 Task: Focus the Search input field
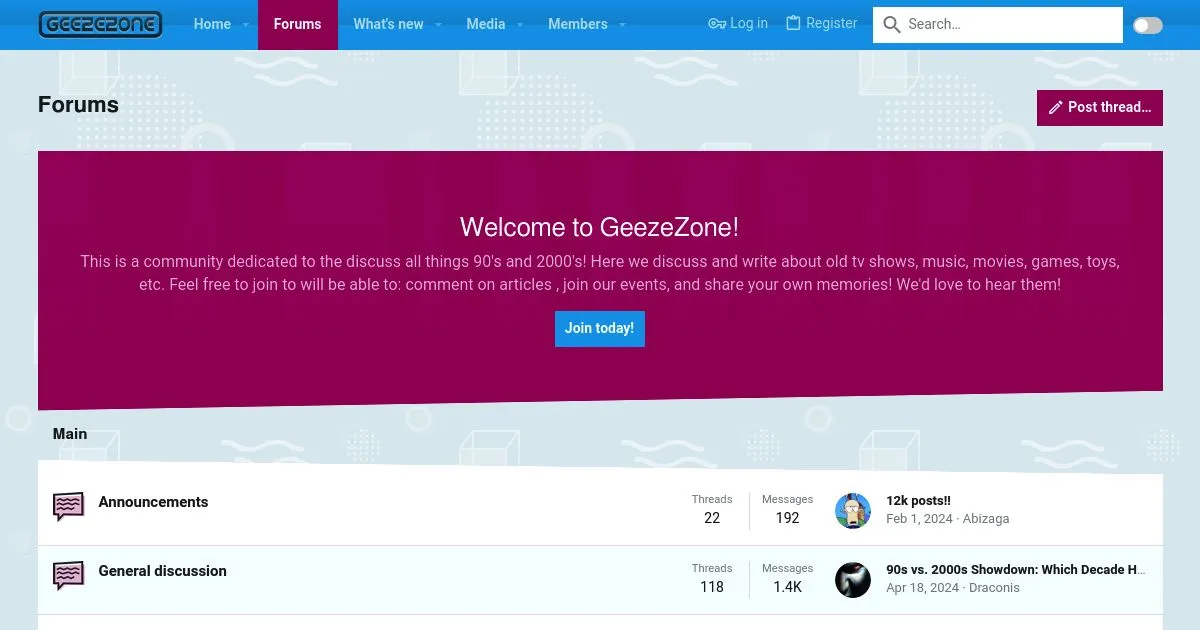click(998, 25)
